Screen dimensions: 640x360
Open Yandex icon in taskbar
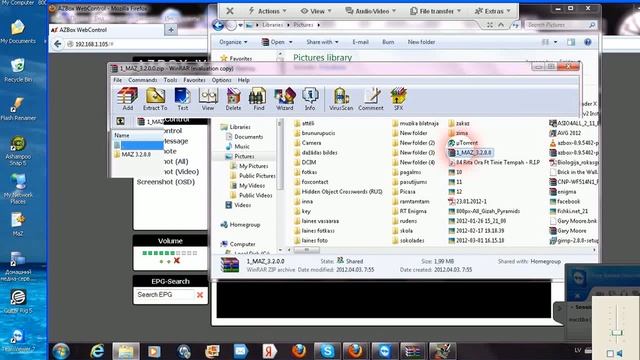pyautogui.click(x=269, y=351)
